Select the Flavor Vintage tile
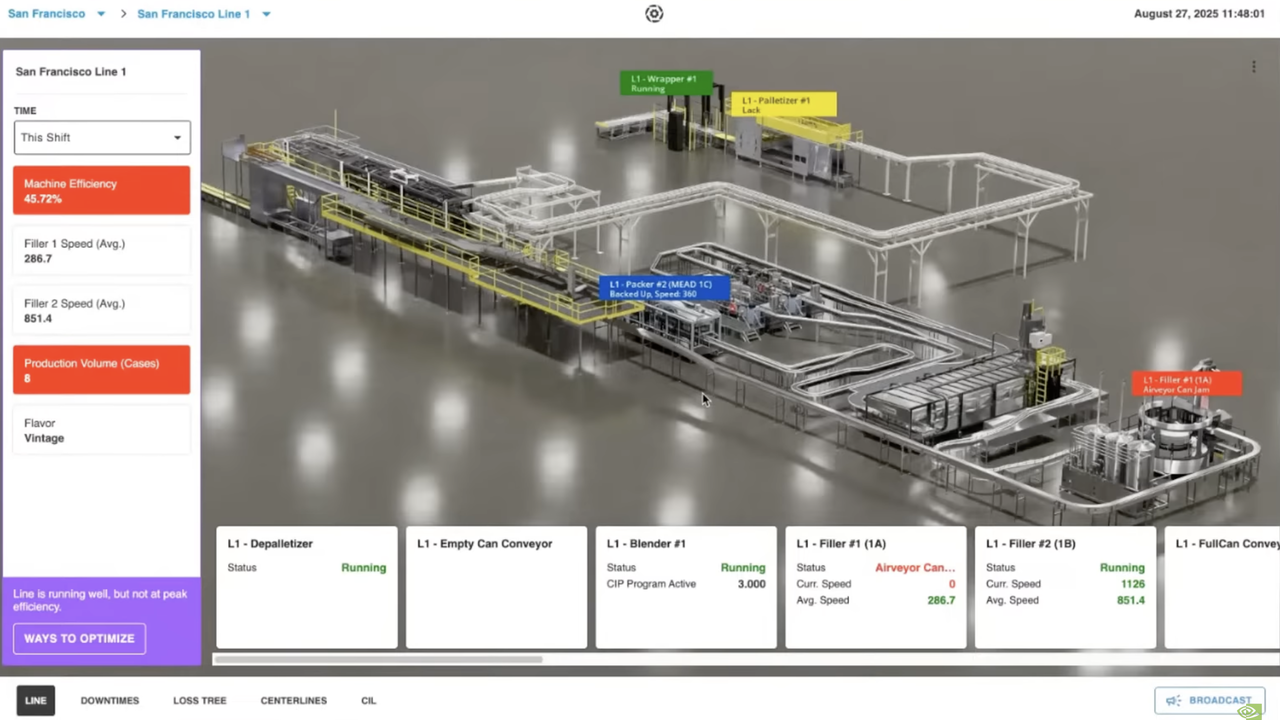Viewport: 1280px width, 720px height. click(x=102, y=430)
